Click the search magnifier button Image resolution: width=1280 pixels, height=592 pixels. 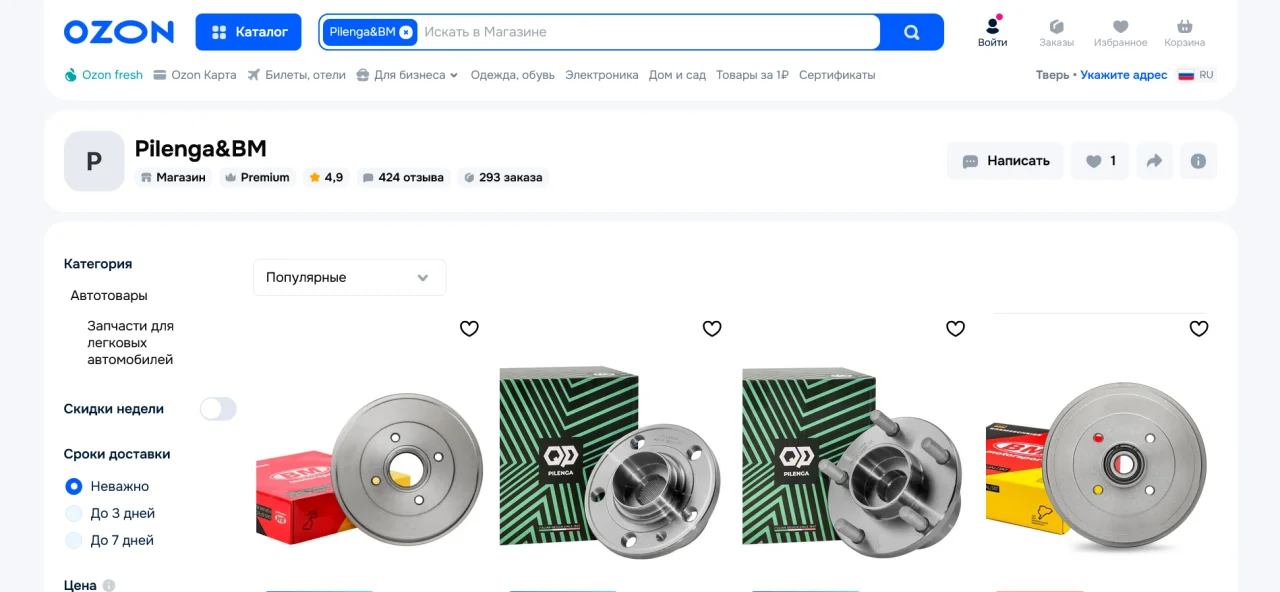click(x=911, y=32)
